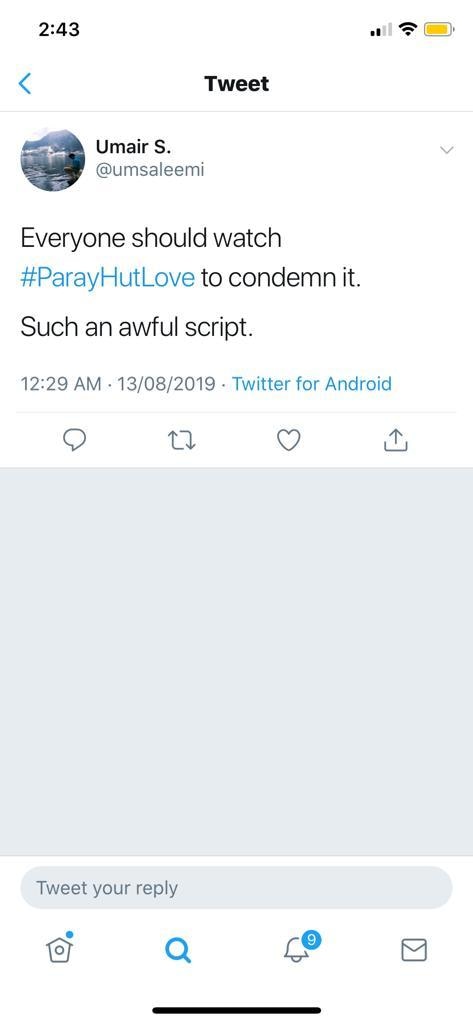The image size is (473, 1024).
Task: Tap the Tweet header title
Action: pyautogui.click(x=236, y=84)
